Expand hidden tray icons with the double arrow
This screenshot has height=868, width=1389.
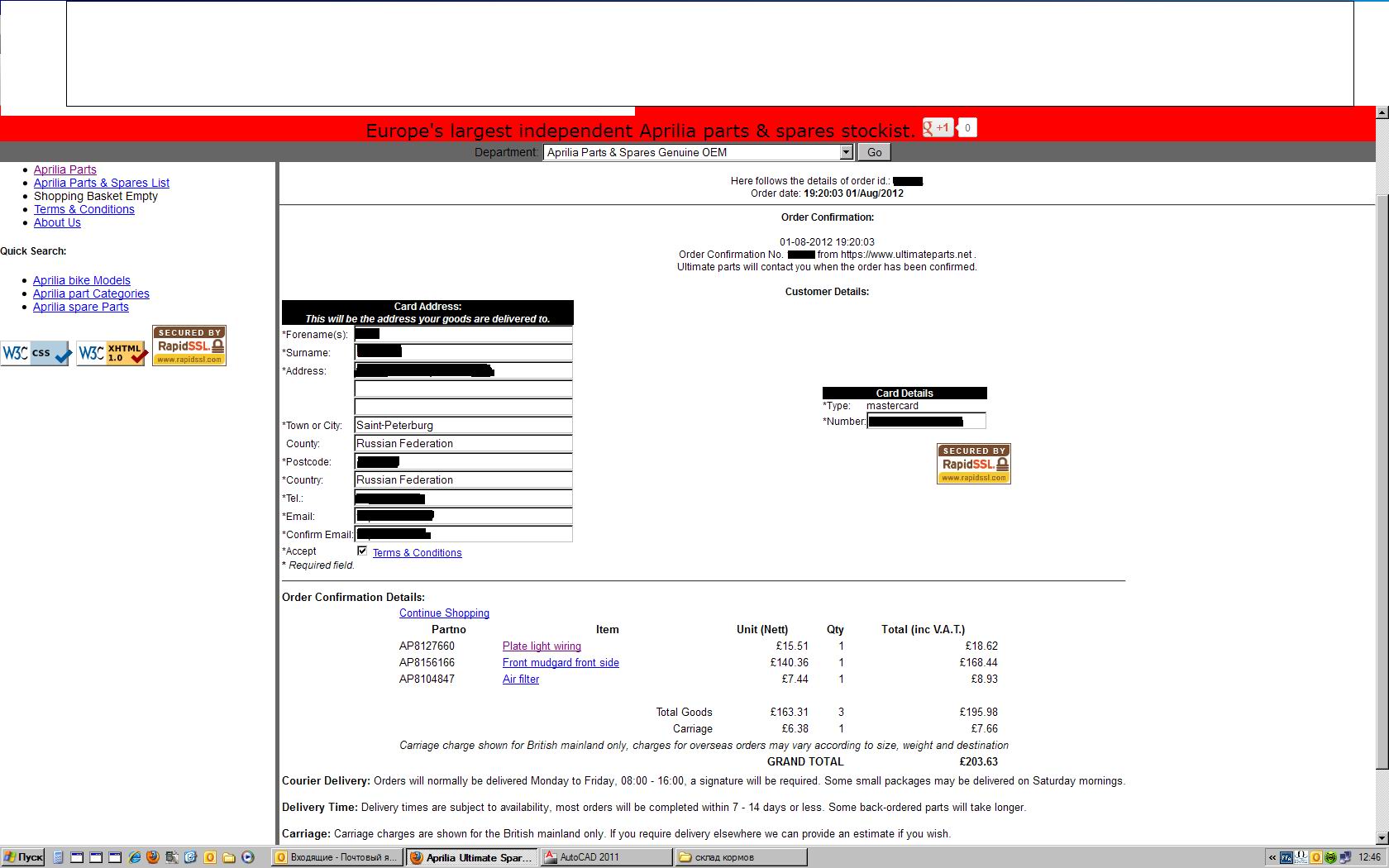coord(1272,857)
